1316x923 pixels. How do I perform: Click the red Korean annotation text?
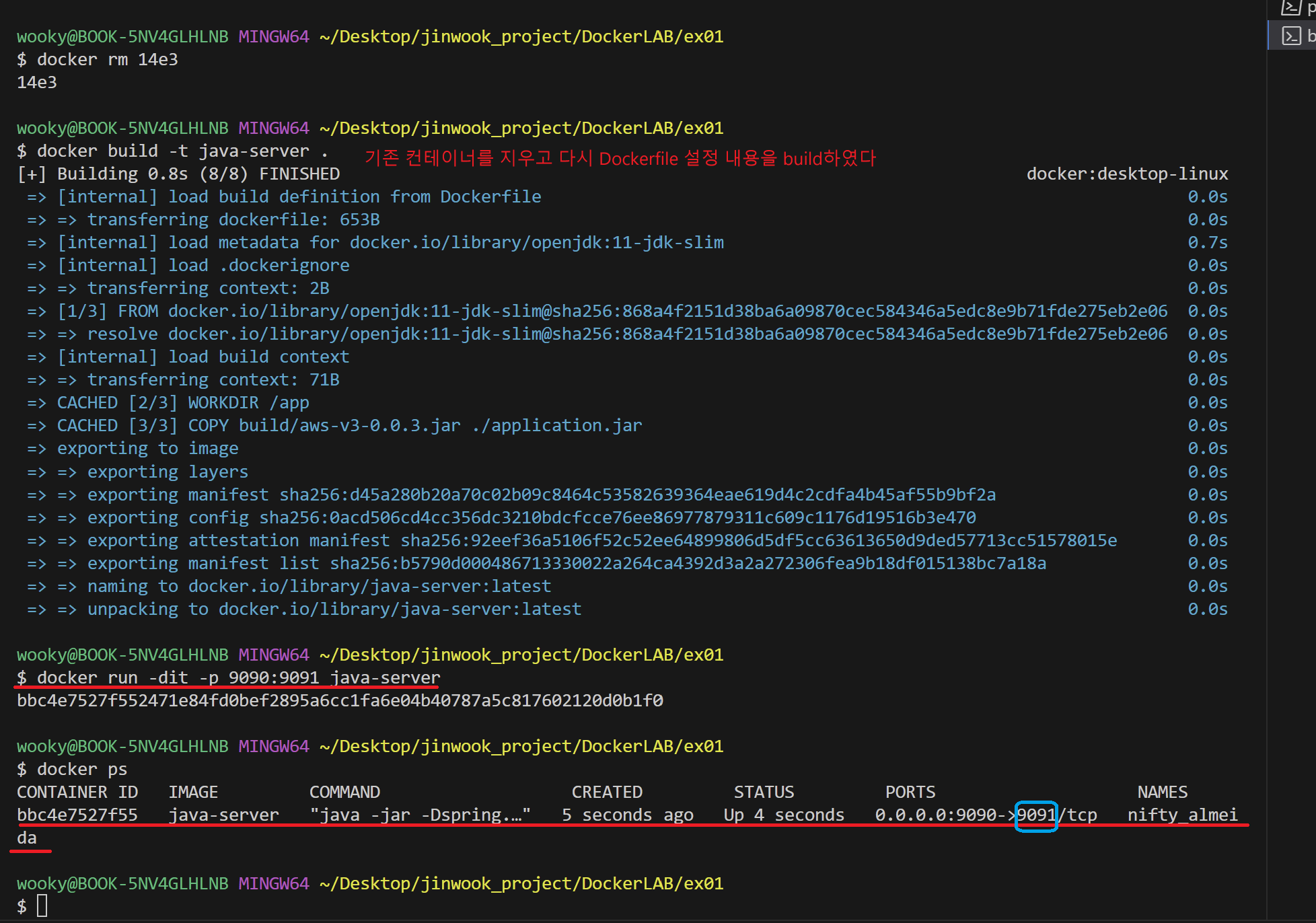(620, 158)
